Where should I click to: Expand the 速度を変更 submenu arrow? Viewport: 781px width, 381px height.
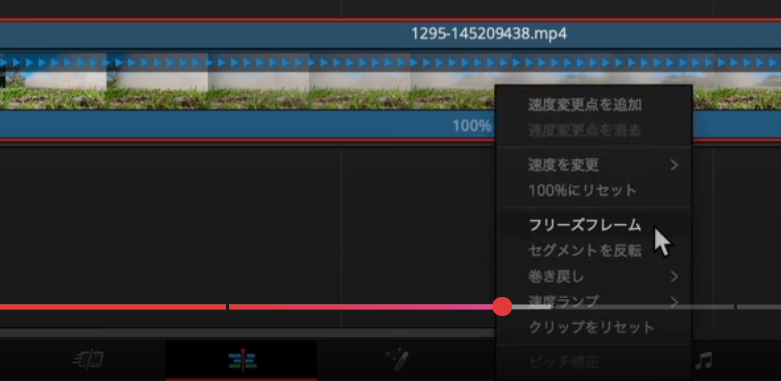(674, 164)
